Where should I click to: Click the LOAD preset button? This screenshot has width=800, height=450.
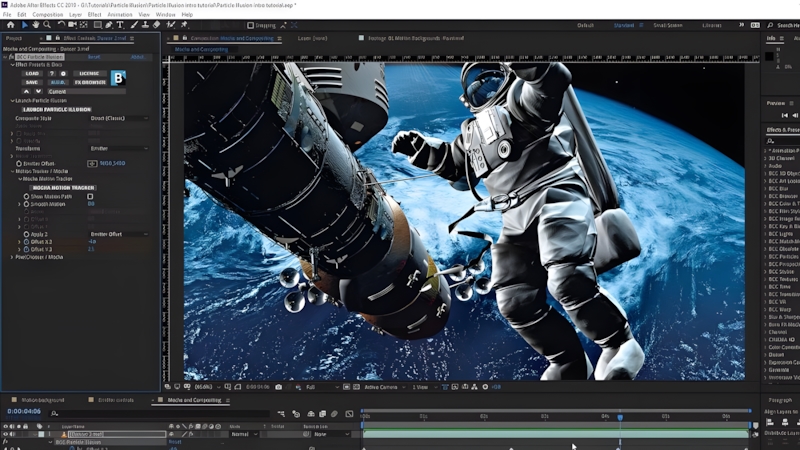pos(32,73)
